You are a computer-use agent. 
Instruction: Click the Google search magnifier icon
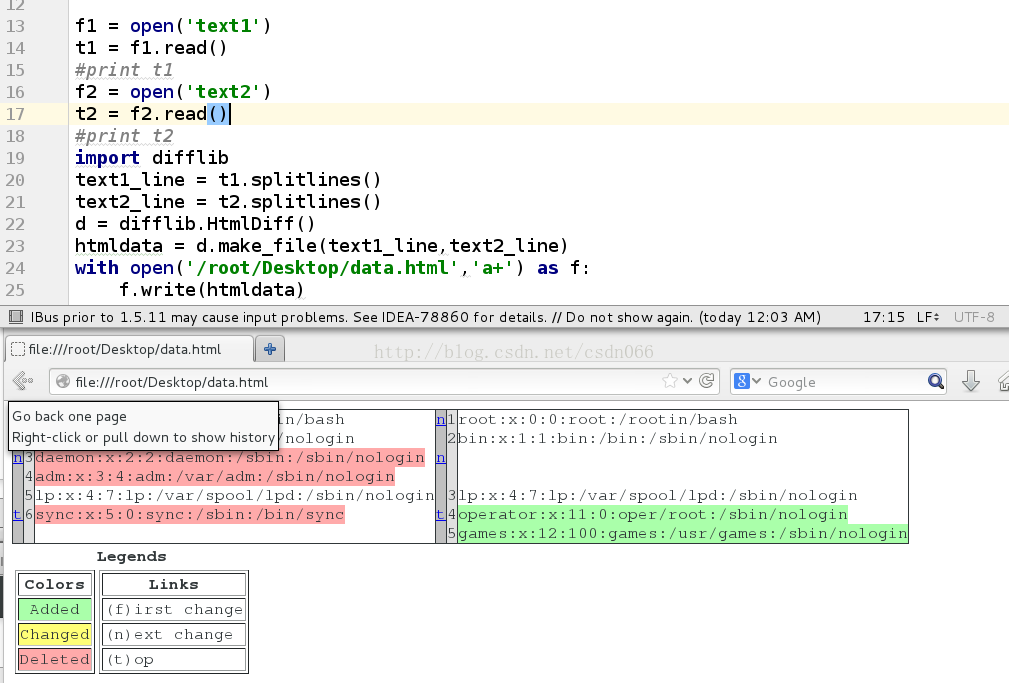click(936, 382)
